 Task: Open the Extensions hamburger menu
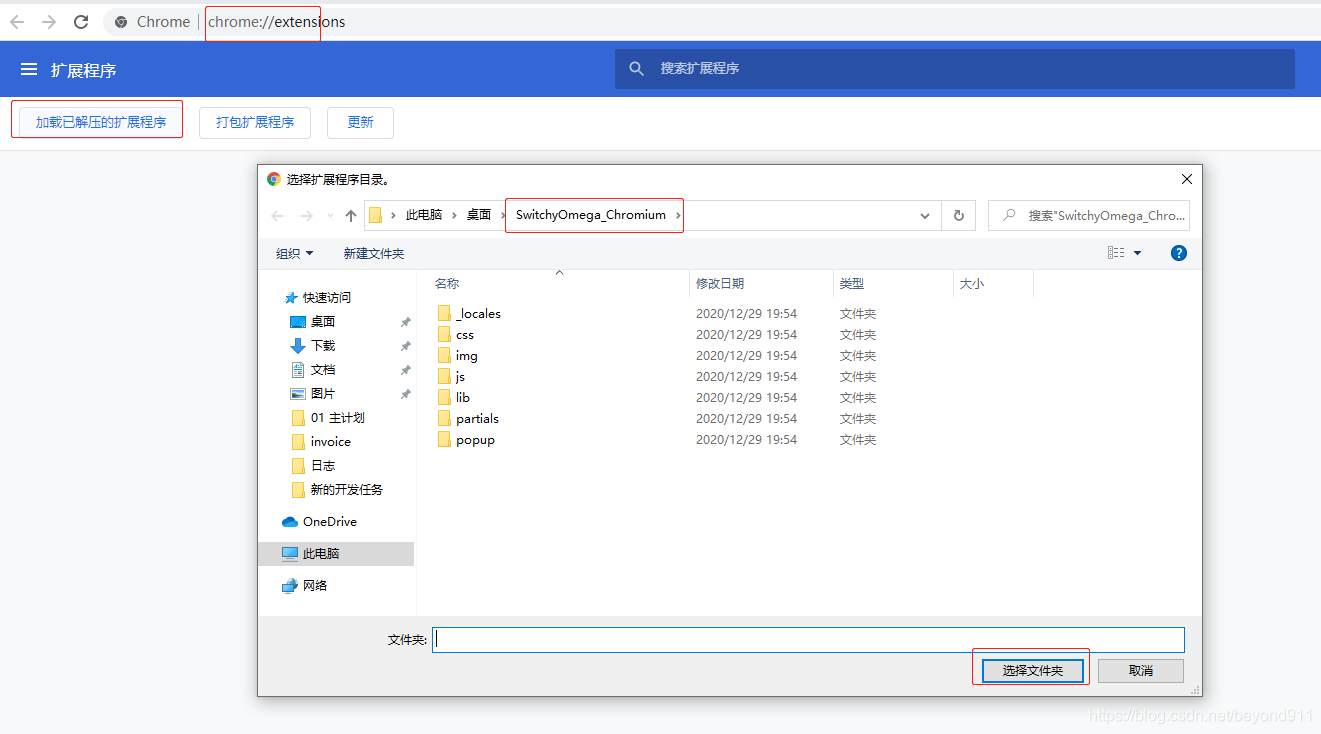[29, 70]
